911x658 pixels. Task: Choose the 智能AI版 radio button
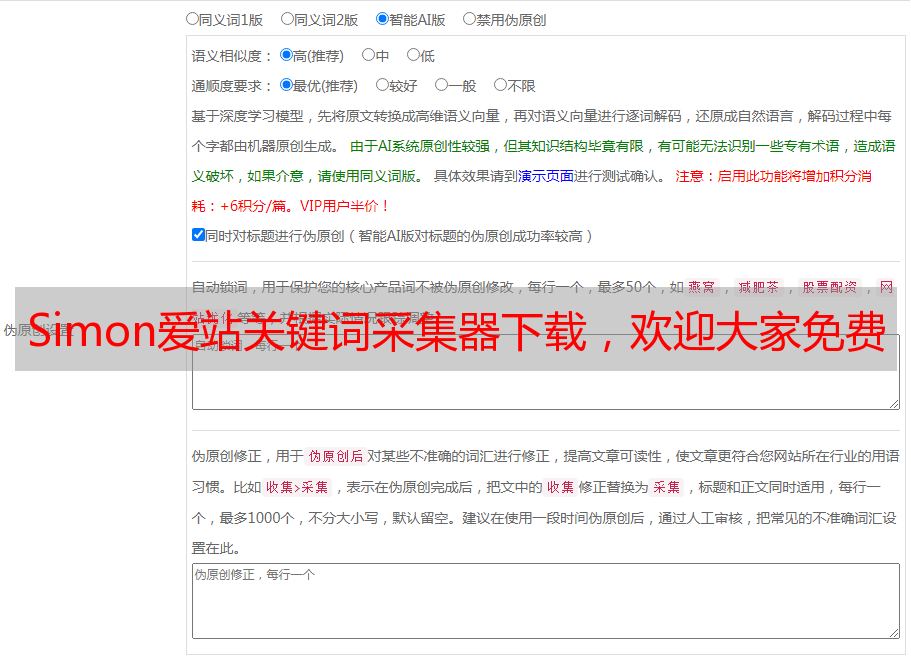pos(382,19)
